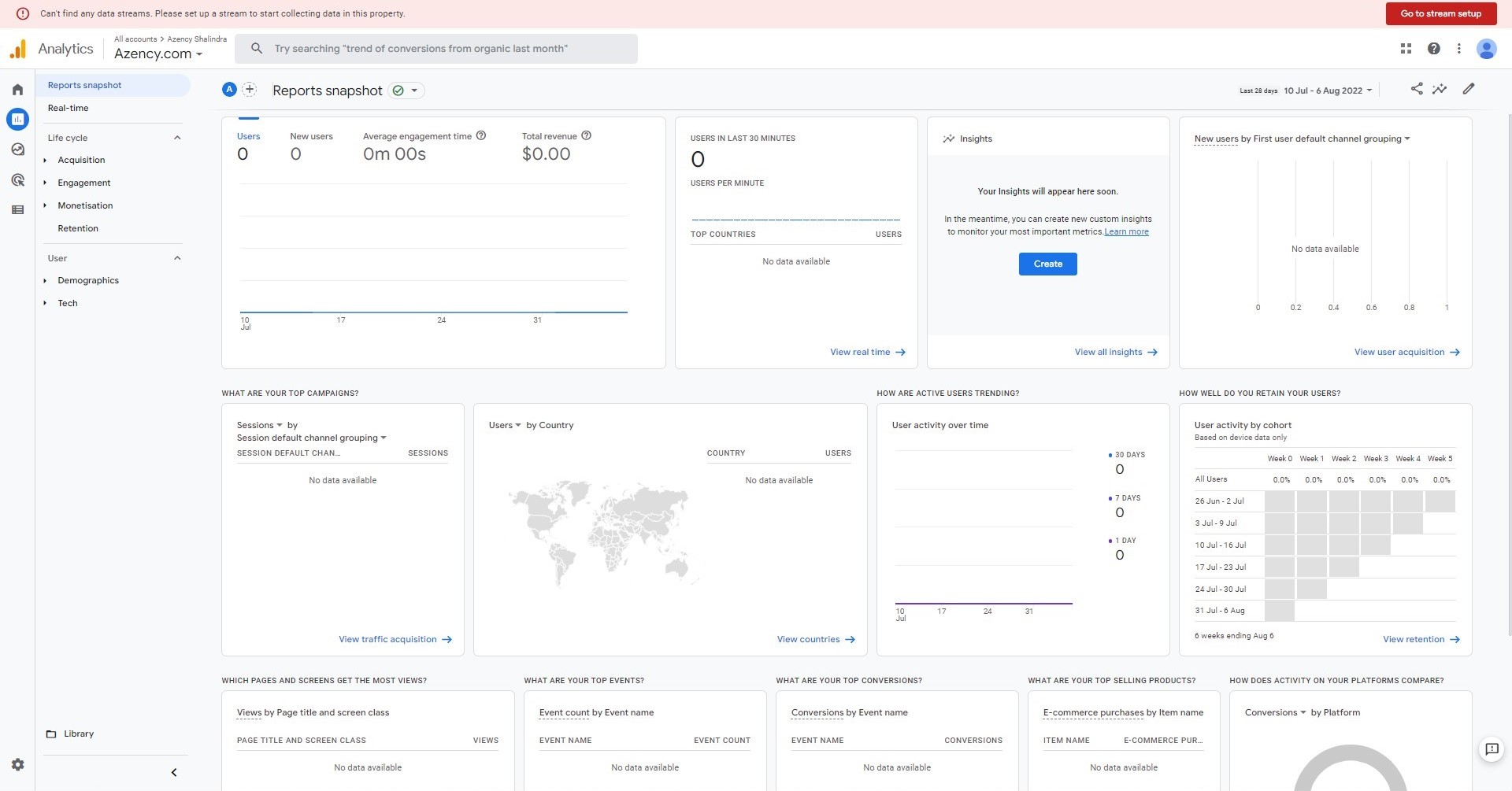
Task: Expand the Demographics tree item
Action: pos(45,280)
